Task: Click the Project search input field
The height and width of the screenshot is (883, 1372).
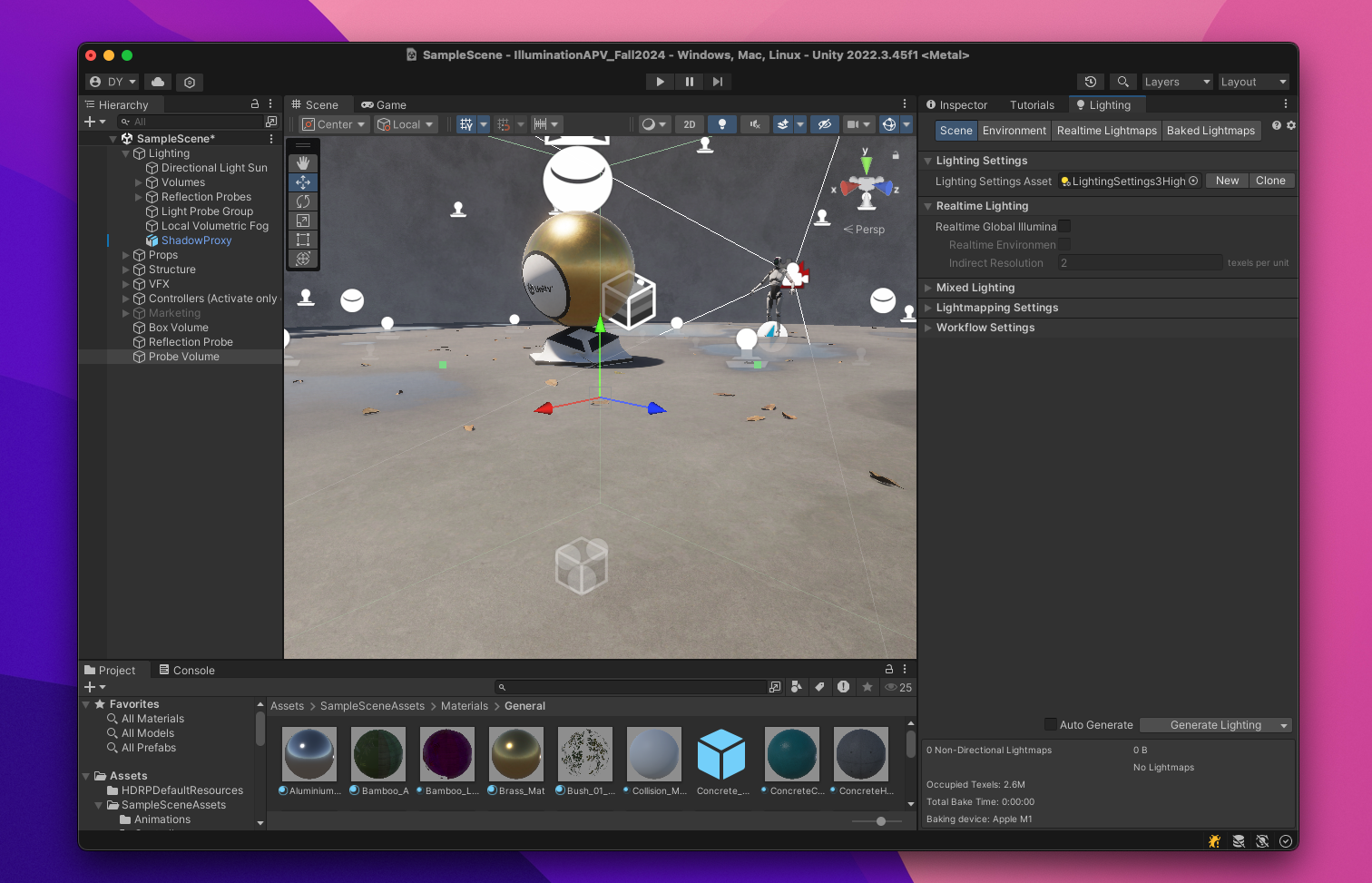Action: point(631,687)
